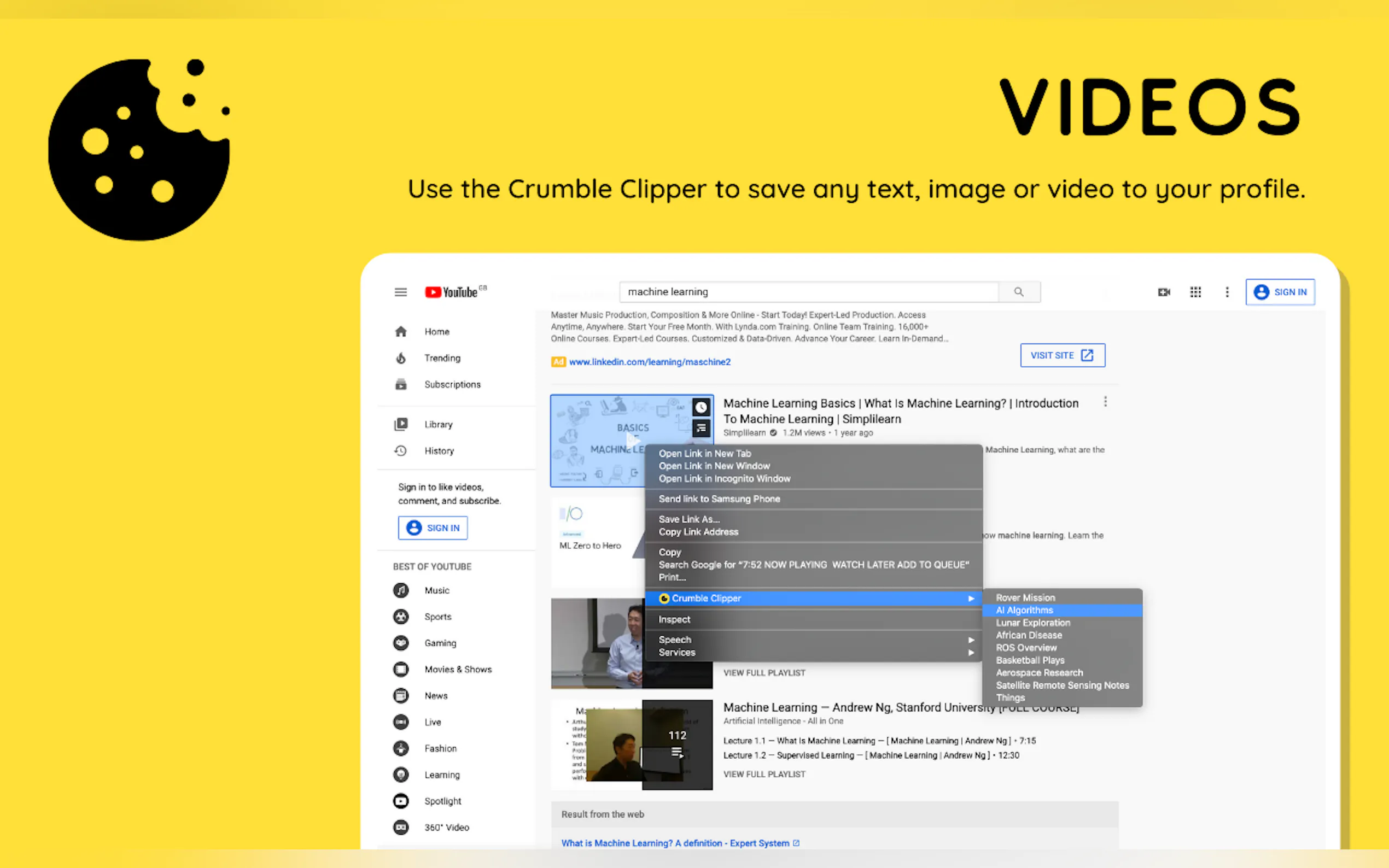1389x868 pixels.
Task: Click the Gaming icon in sidebar
Action: 401,643
